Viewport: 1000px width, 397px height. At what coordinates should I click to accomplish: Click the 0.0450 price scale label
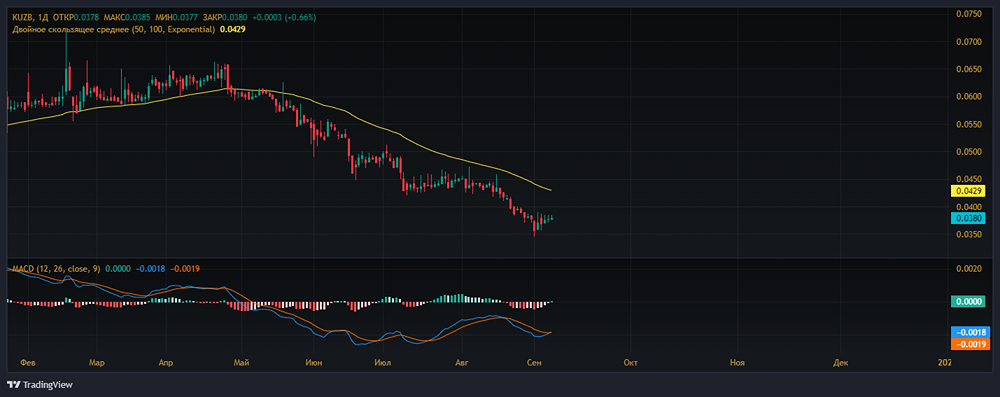click(970, 179)
